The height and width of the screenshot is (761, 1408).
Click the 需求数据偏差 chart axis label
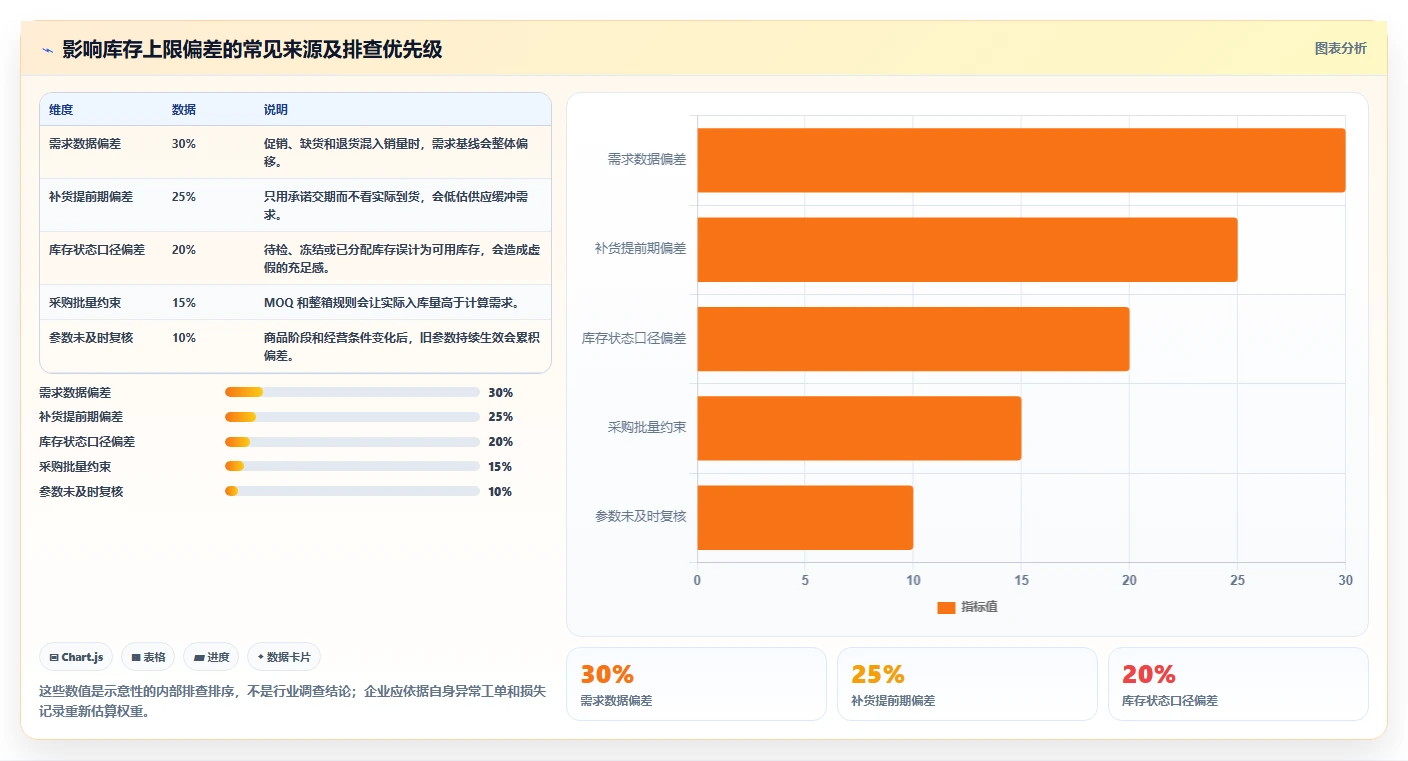[x=647, y=159]
